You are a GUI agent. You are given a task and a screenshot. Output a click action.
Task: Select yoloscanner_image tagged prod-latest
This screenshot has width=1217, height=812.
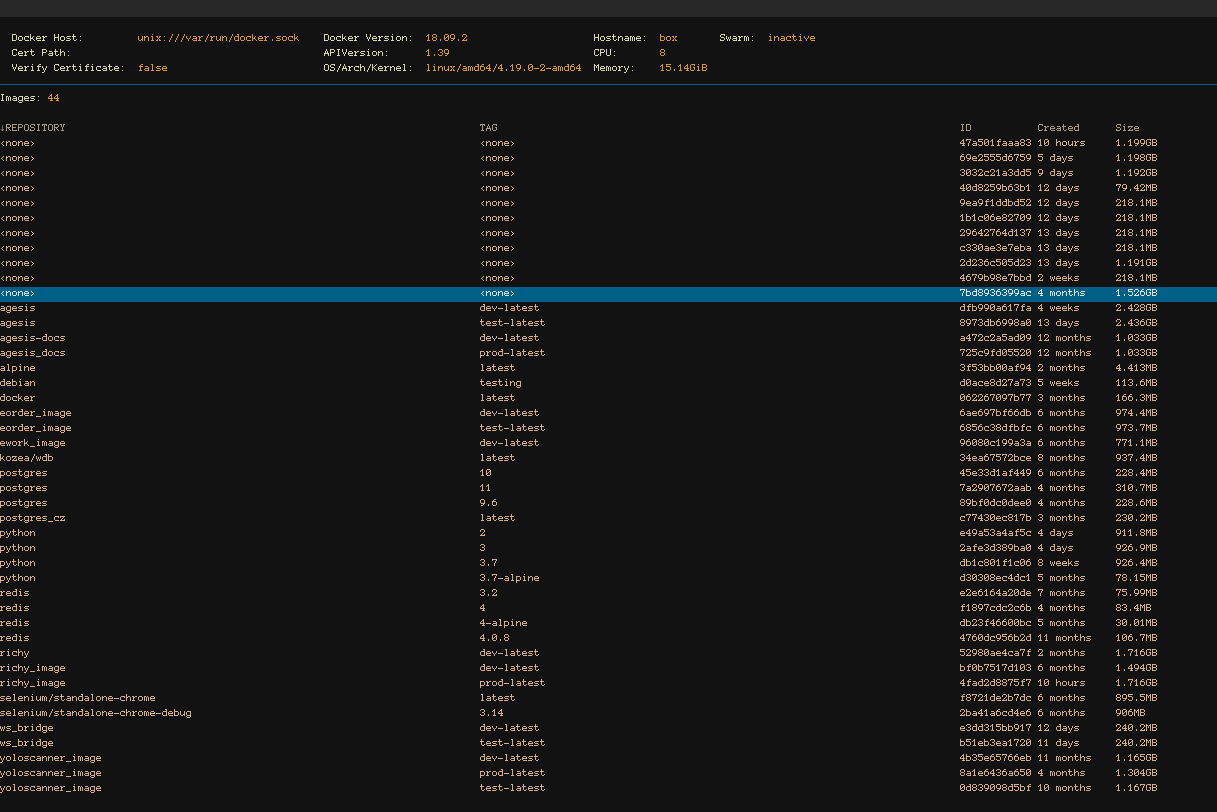point(608,773)
